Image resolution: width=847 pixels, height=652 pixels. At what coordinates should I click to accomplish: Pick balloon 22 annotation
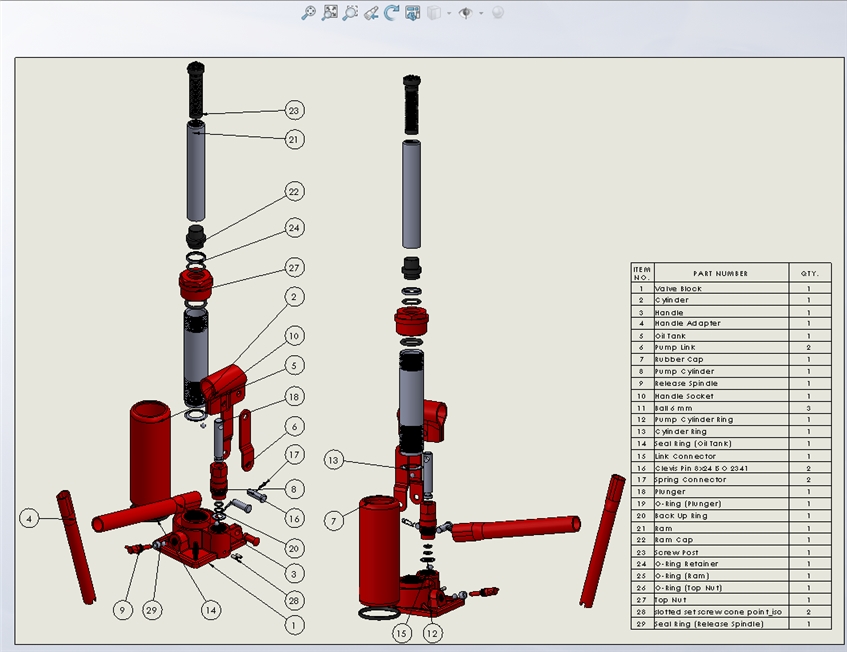click(x=294, y=192)
